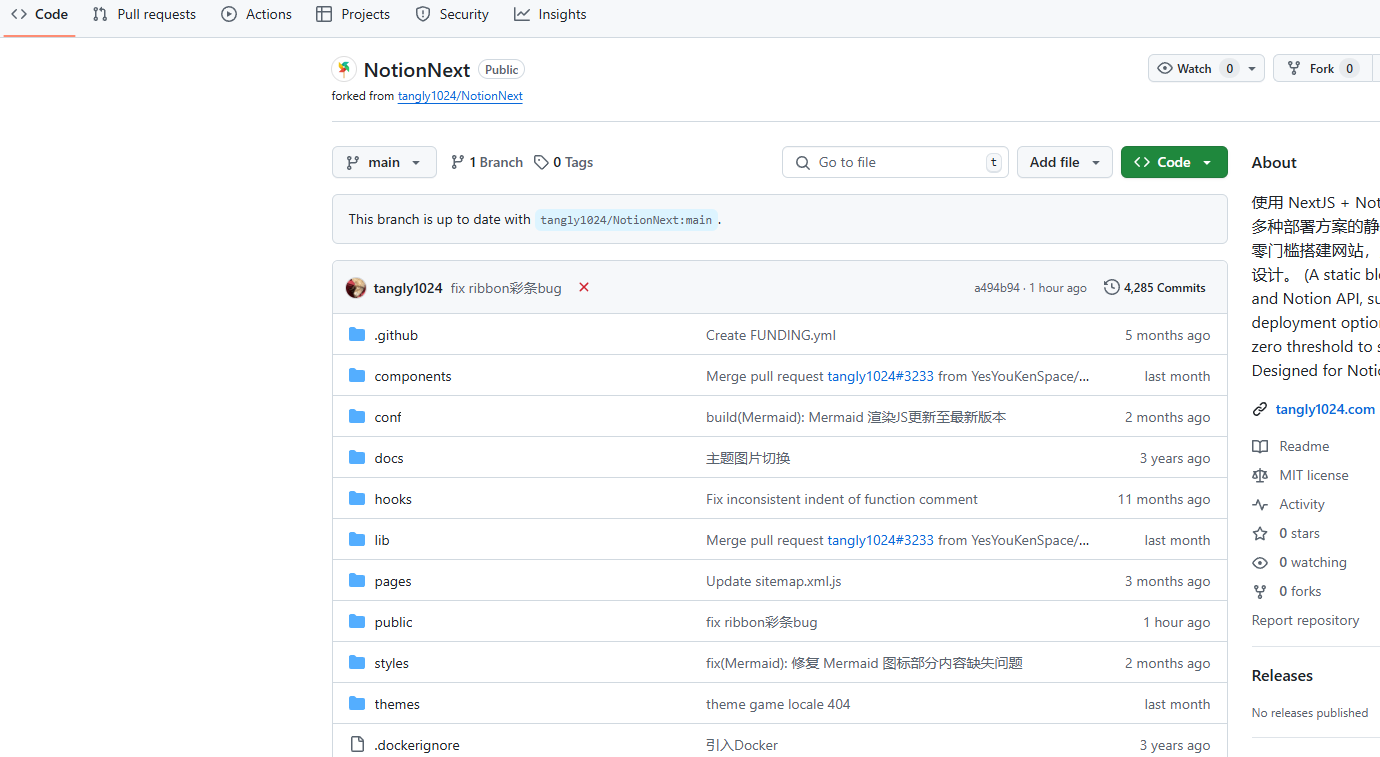Open the Create FUNDING.yml commit message
The width and height of the screenshot is (1380, 757).
tap(771, 335)
